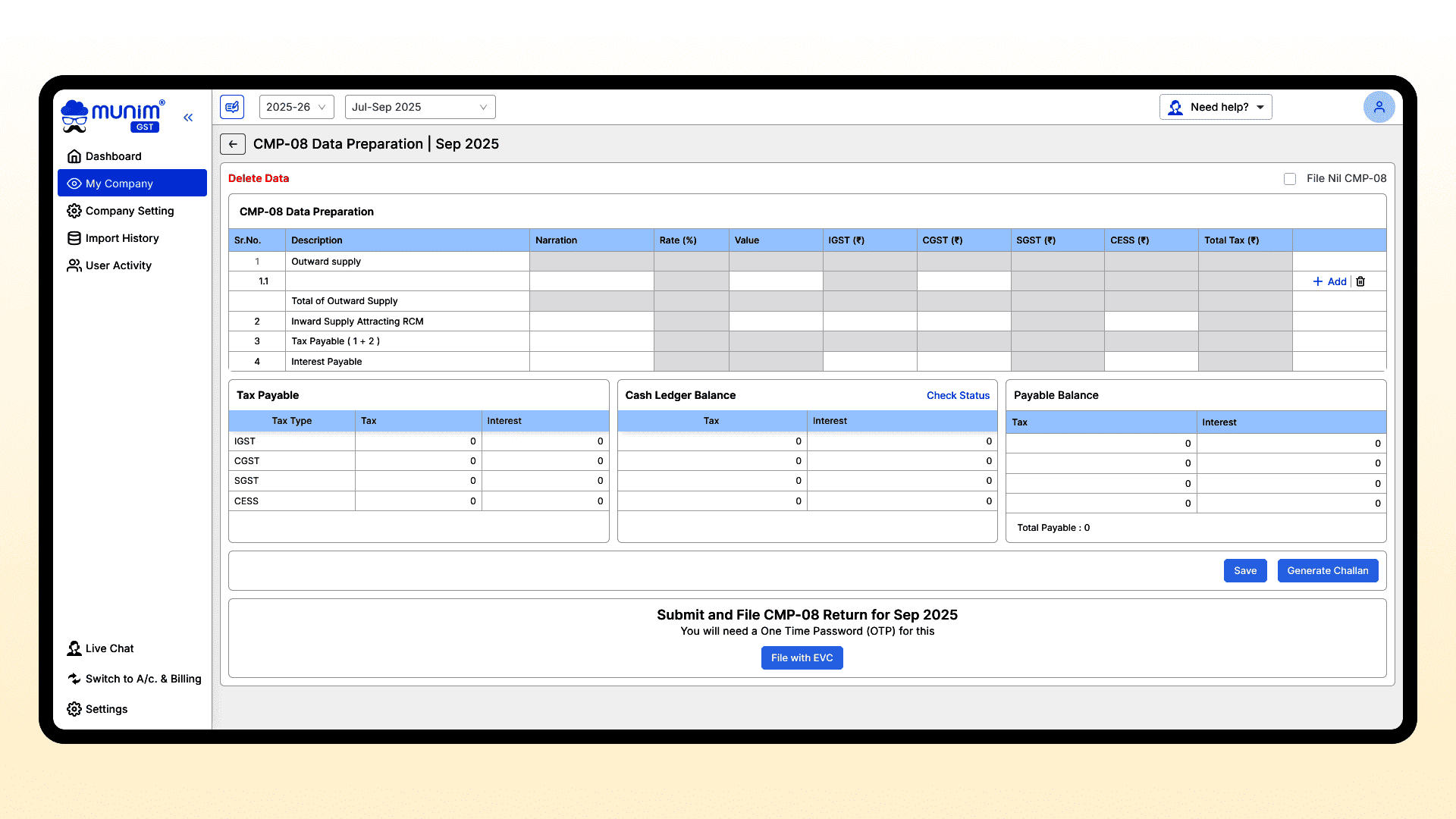Viewport: 1456px width, 819px height.
Task: Open Live Chat from sidebar
Action: click(101, 648)
